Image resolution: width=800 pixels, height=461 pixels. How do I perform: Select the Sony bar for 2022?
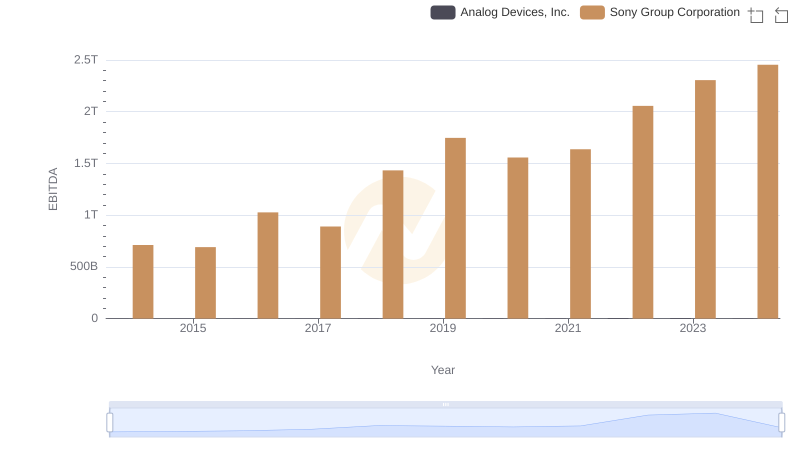tap(643, 212)
